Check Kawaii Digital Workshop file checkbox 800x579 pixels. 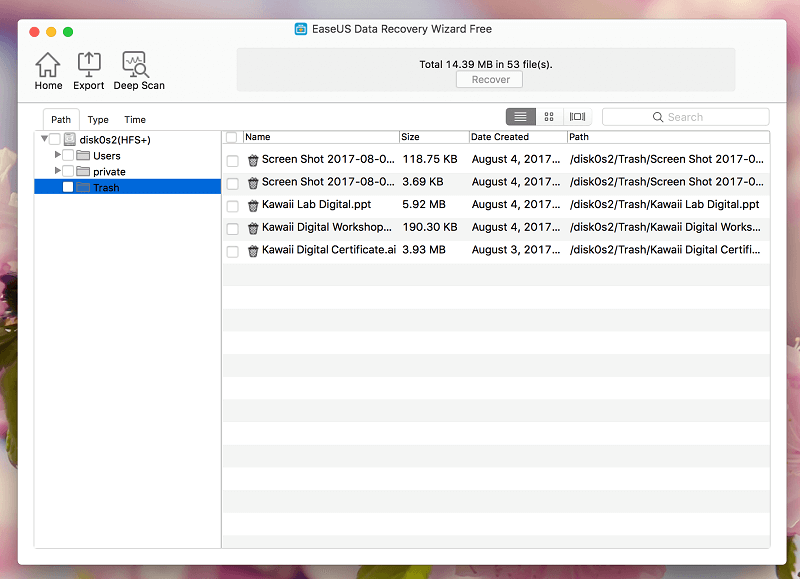(233, 229)
